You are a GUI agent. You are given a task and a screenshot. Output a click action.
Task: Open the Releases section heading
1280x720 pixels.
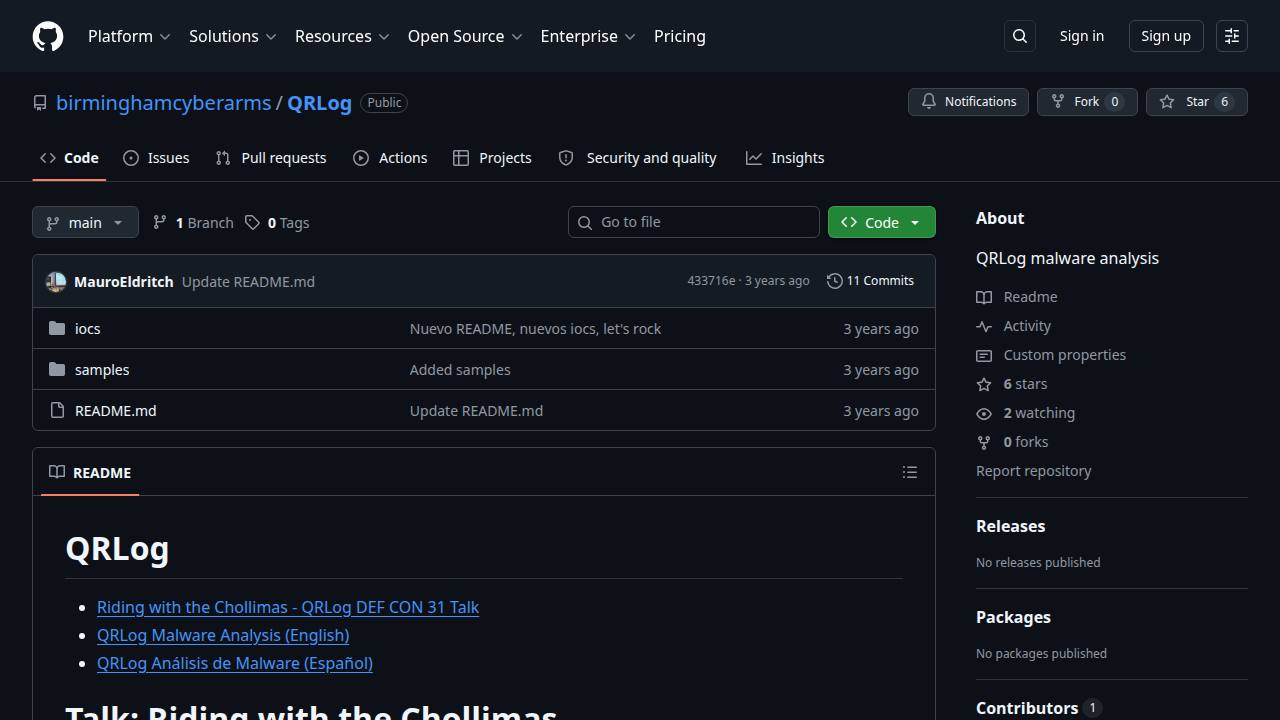coord(1010,526)
